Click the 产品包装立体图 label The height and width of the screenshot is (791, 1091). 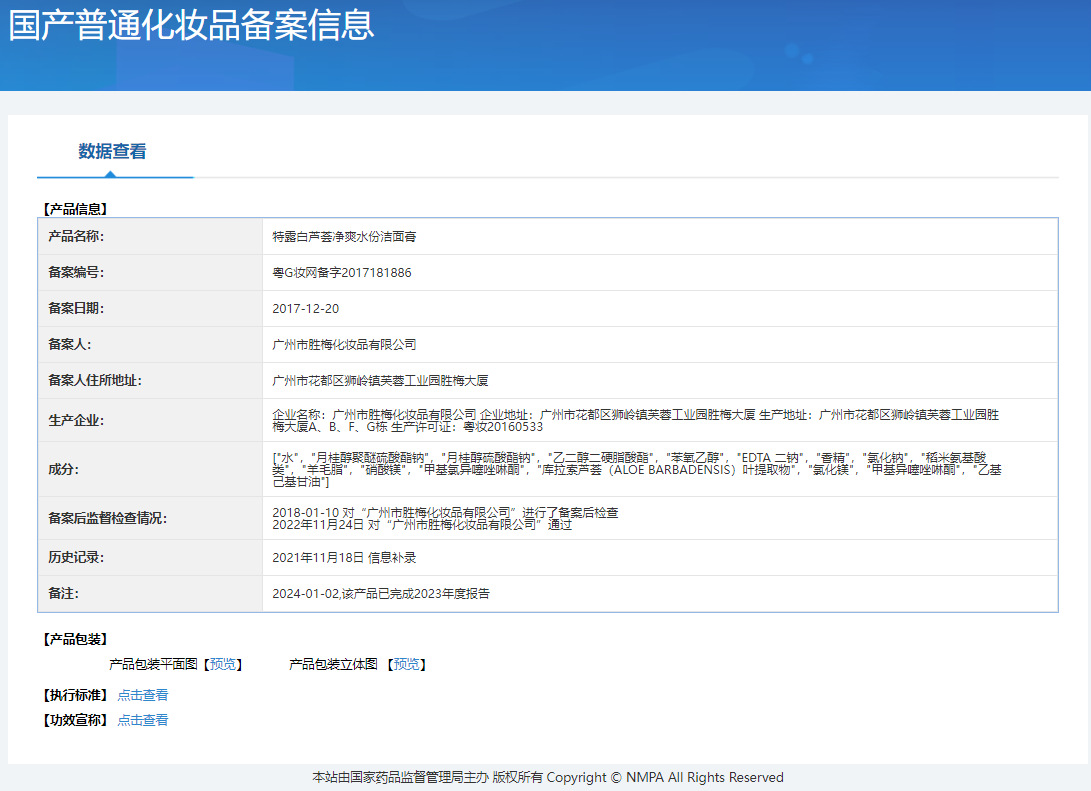[333, 664]
